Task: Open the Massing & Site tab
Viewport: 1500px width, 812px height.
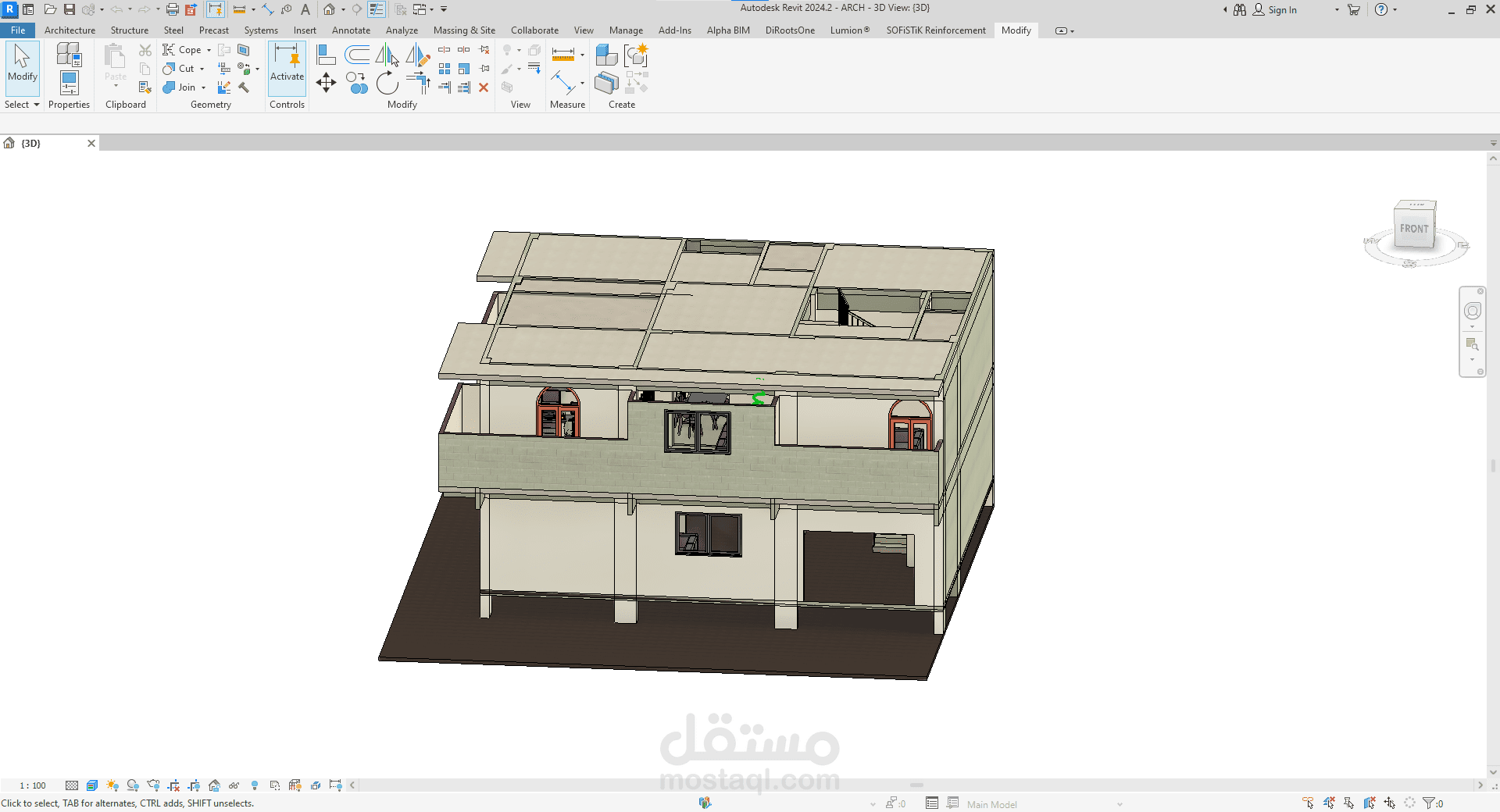Action: click(x=464, y=30)
